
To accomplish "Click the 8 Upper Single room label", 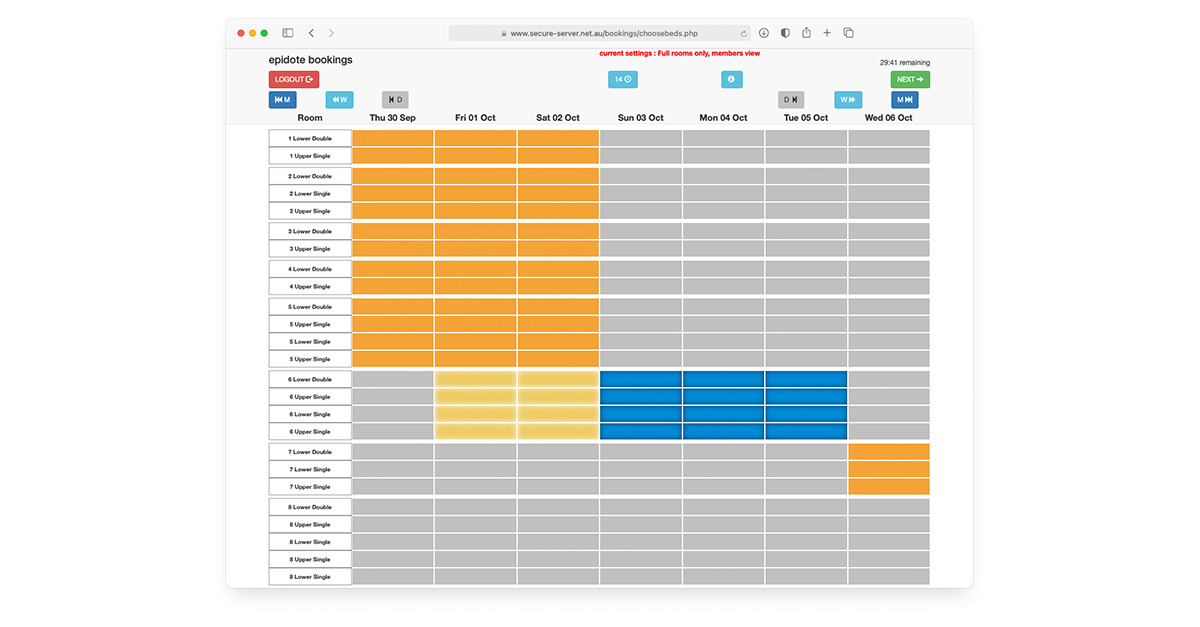I will click(x=310, y=525).
